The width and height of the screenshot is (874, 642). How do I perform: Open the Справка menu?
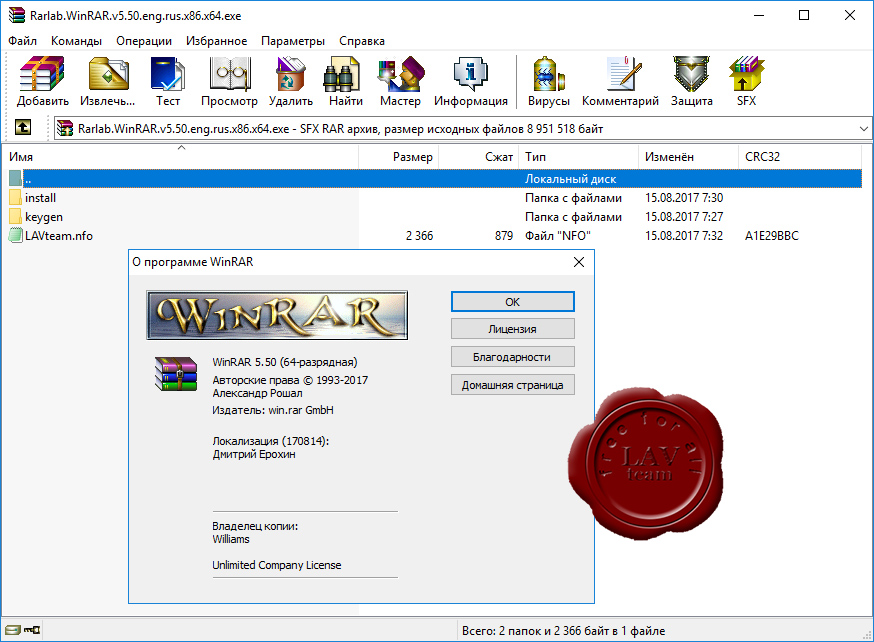[x=362, y=41]
